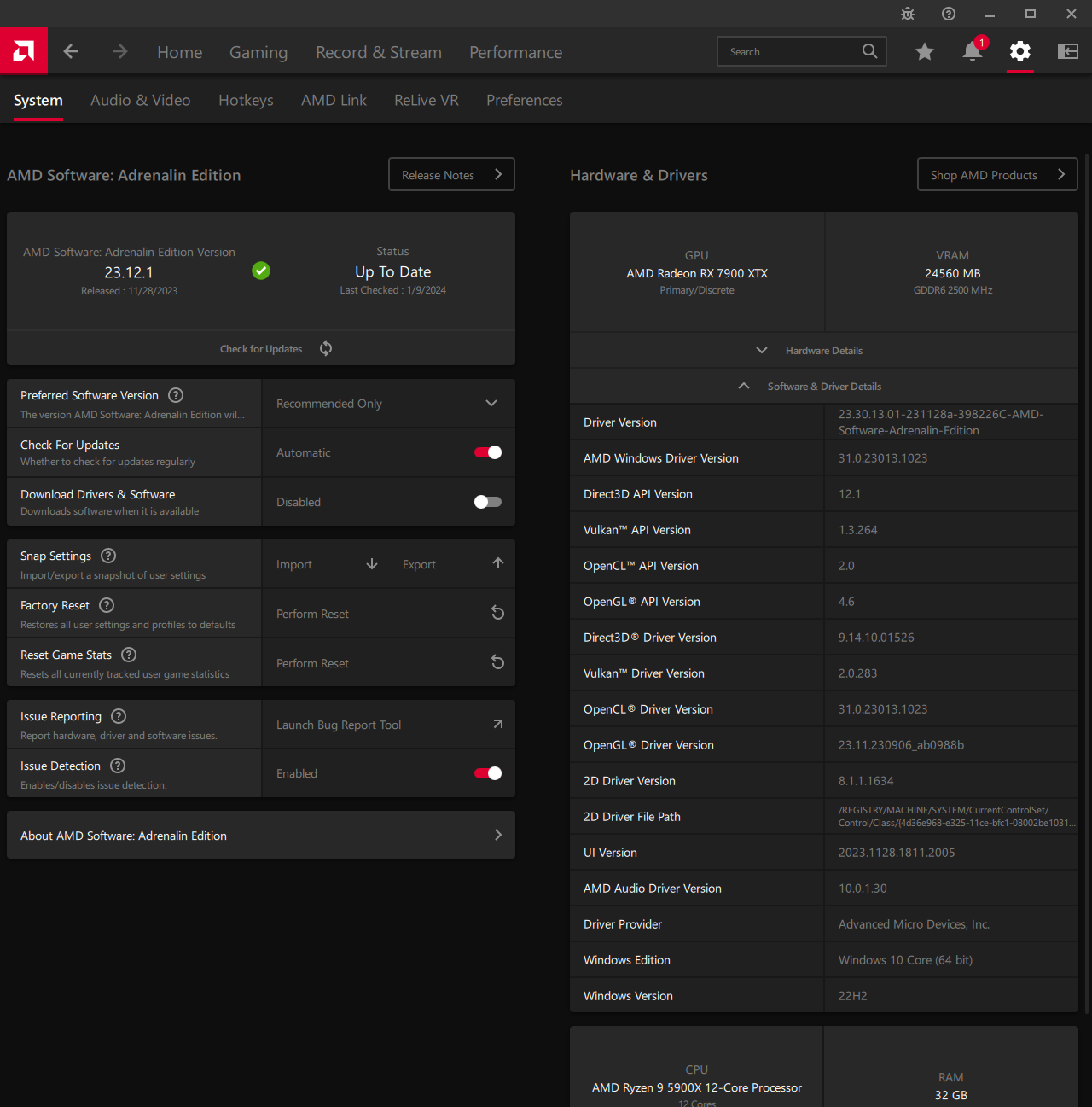
Task: Expand Hardware Details section
Action: [x=824, y=351]
